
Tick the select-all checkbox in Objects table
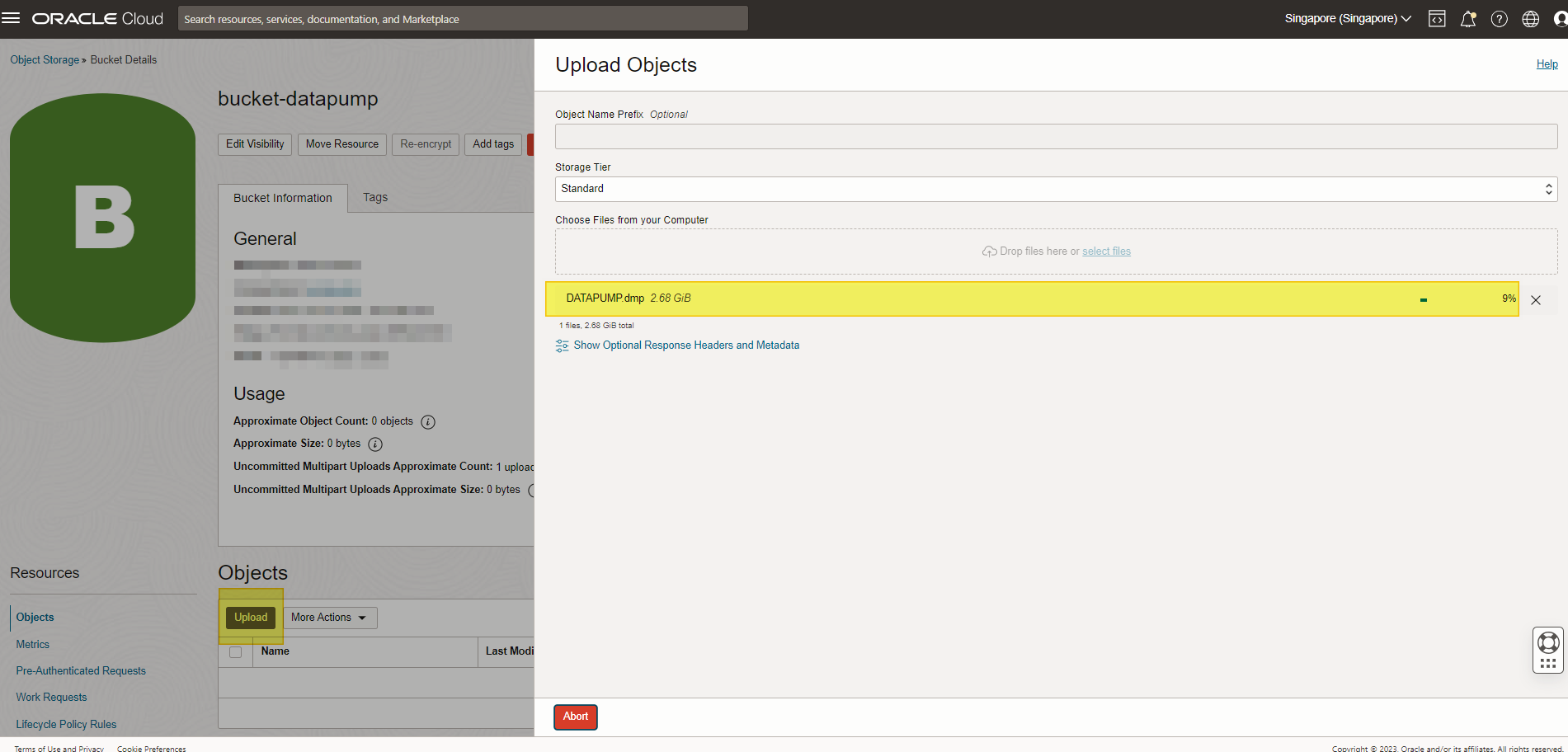point(236,652)
